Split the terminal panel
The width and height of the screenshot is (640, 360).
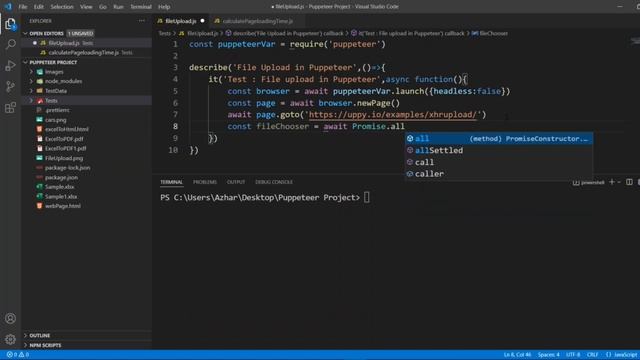629,182
